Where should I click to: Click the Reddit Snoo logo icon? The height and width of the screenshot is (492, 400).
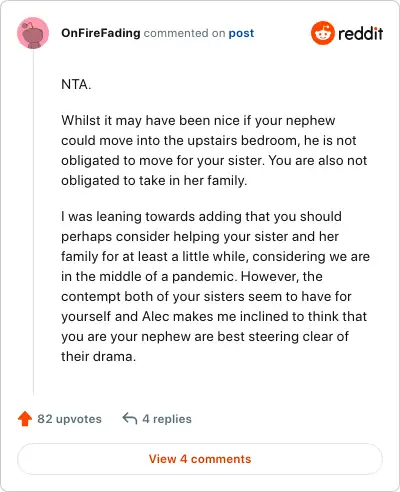(x=322, y=33)
